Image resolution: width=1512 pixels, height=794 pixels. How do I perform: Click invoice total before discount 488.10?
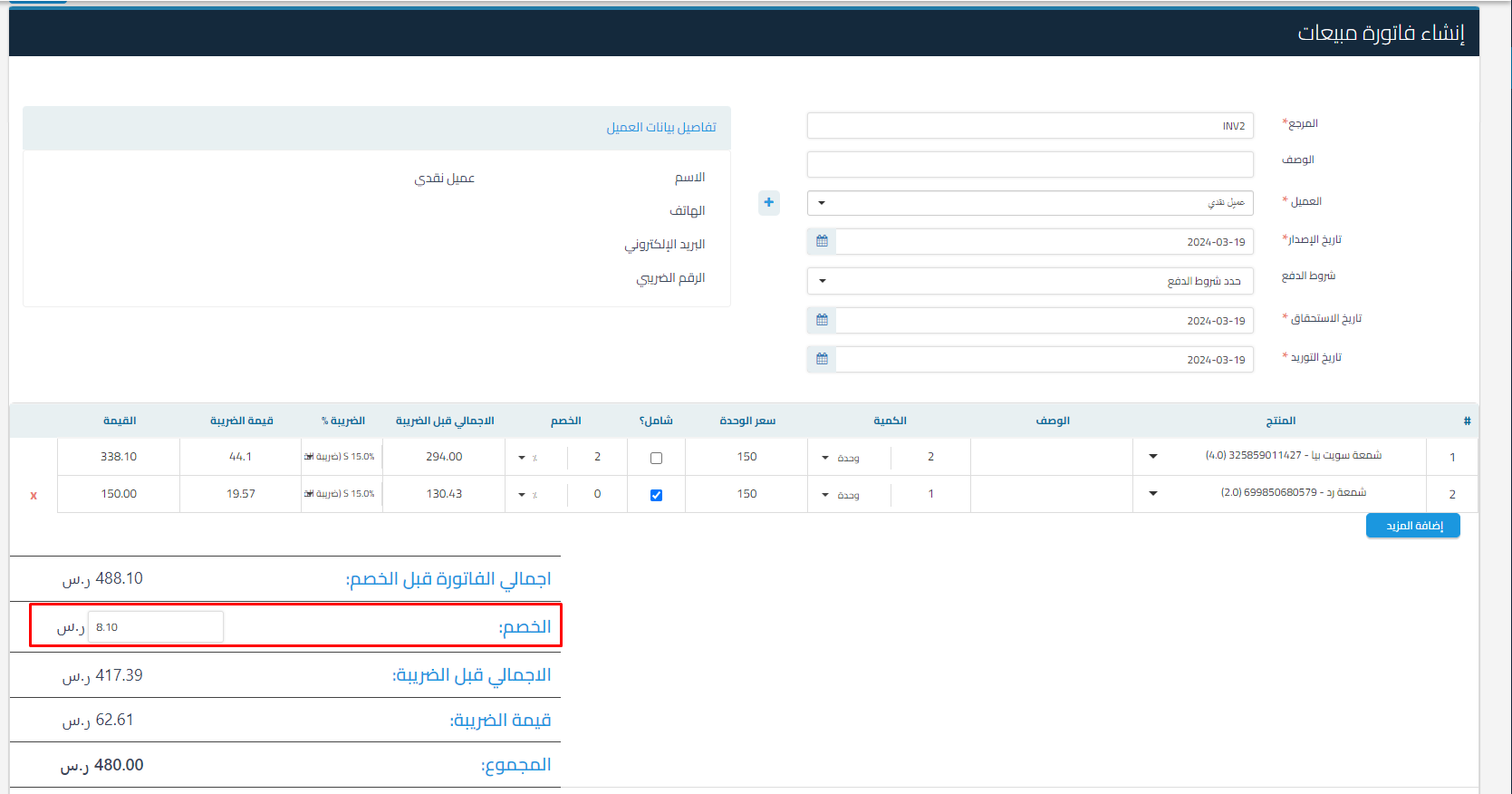102,578
